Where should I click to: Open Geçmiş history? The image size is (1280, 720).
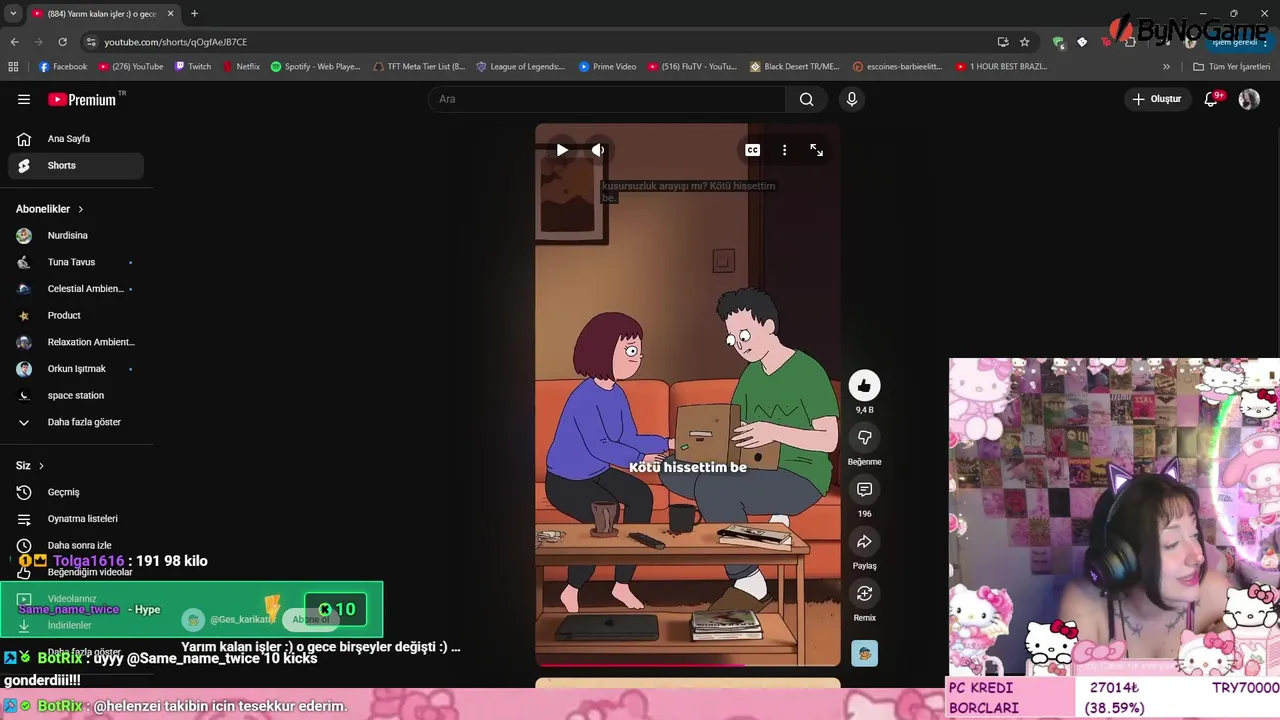pos(76,492)
